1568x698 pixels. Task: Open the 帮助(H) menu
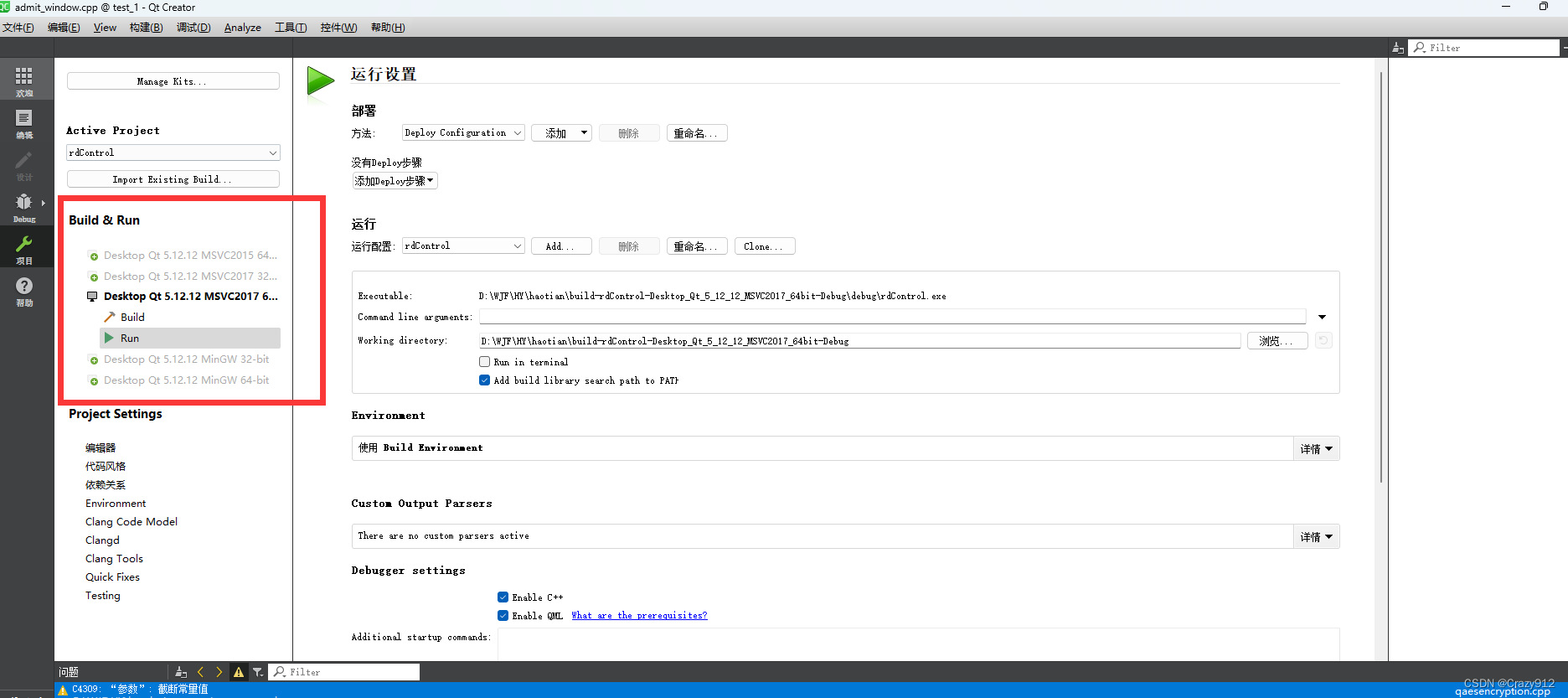[x=388, y=28]
